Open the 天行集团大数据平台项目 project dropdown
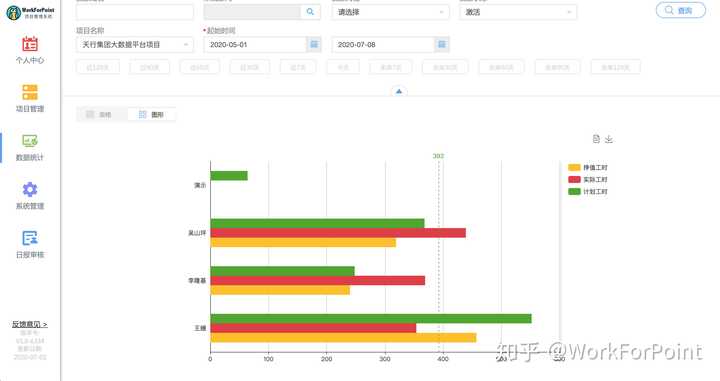 point(135,45)
